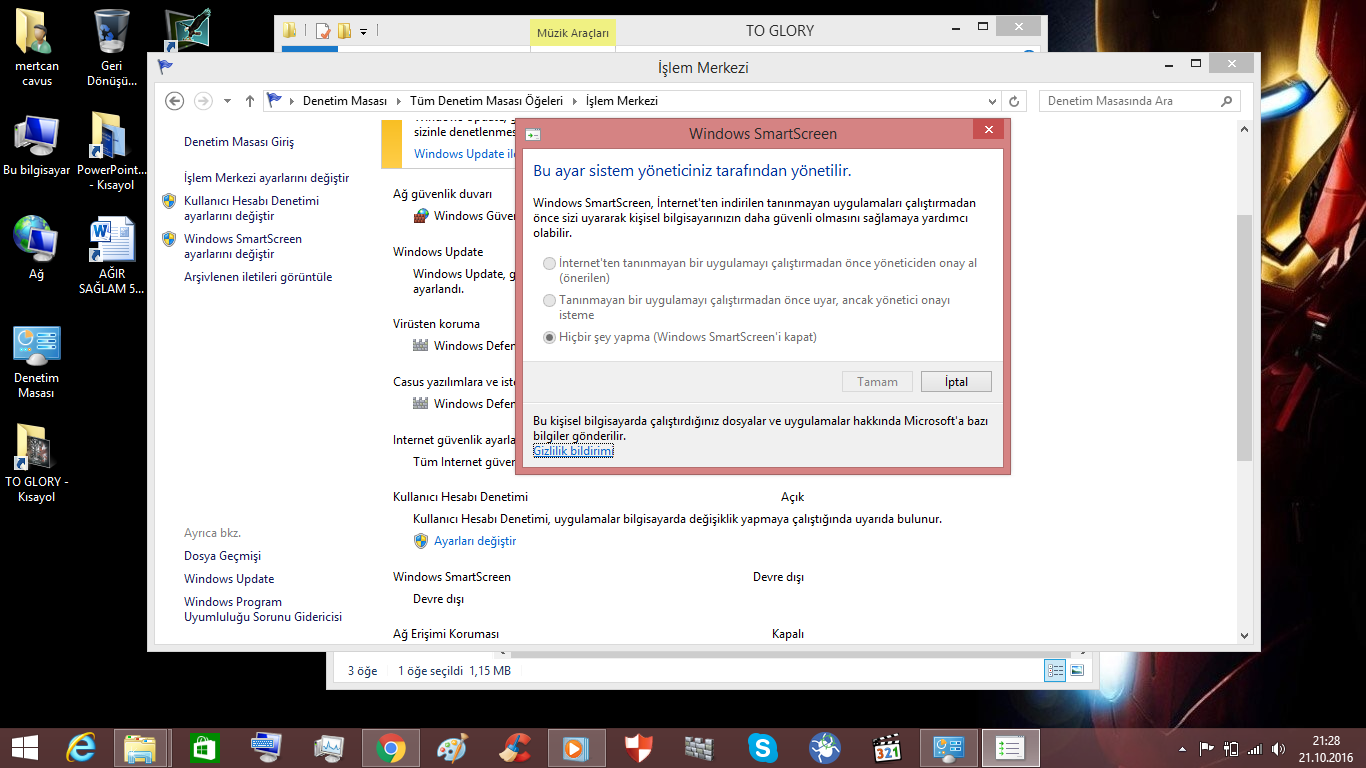Click the scrollbar up arrow in İşlem Merkezi
Viewport: 1366px width, 768px height.
point(1244,129)
